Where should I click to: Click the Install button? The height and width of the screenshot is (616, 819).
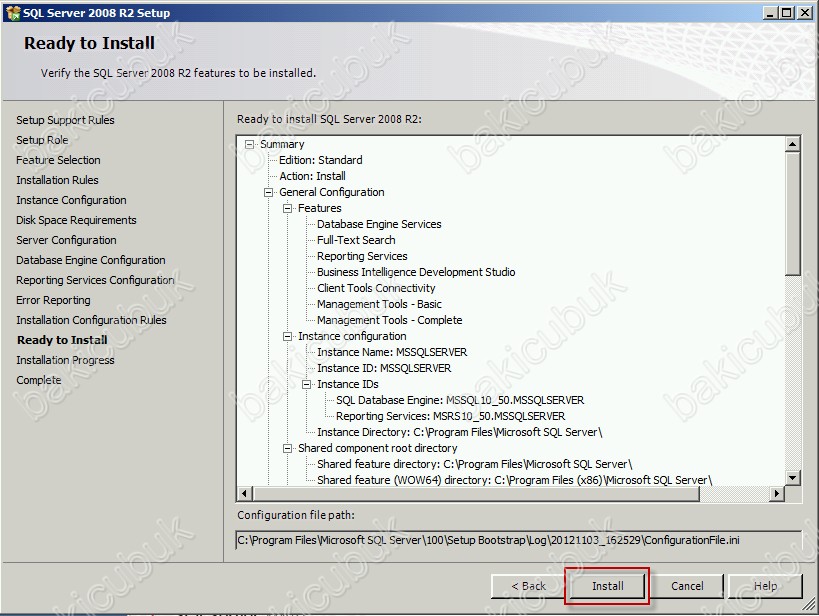pos(607,586)
